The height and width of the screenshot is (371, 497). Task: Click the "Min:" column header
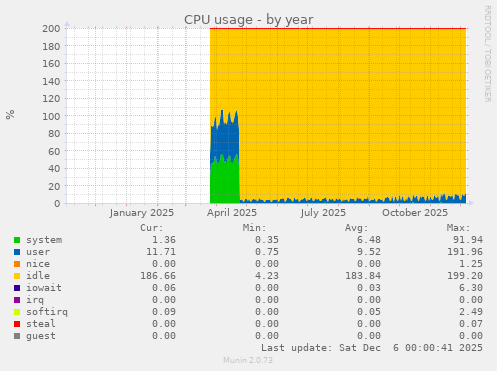[254, 228]
